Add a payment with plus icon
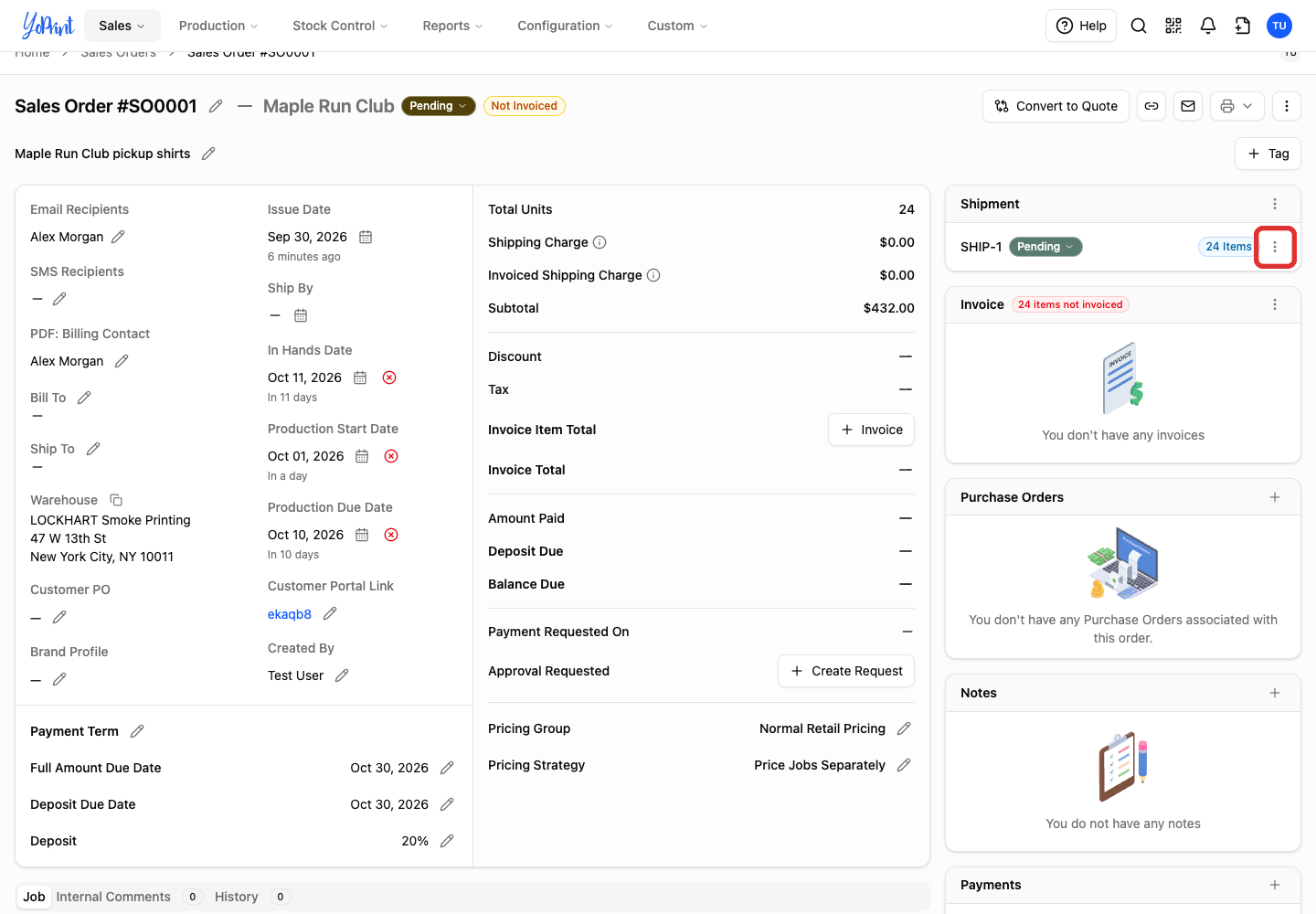Image resolution: width=1316 pixels, height=914 pixels. click(x=1275, y=885)
